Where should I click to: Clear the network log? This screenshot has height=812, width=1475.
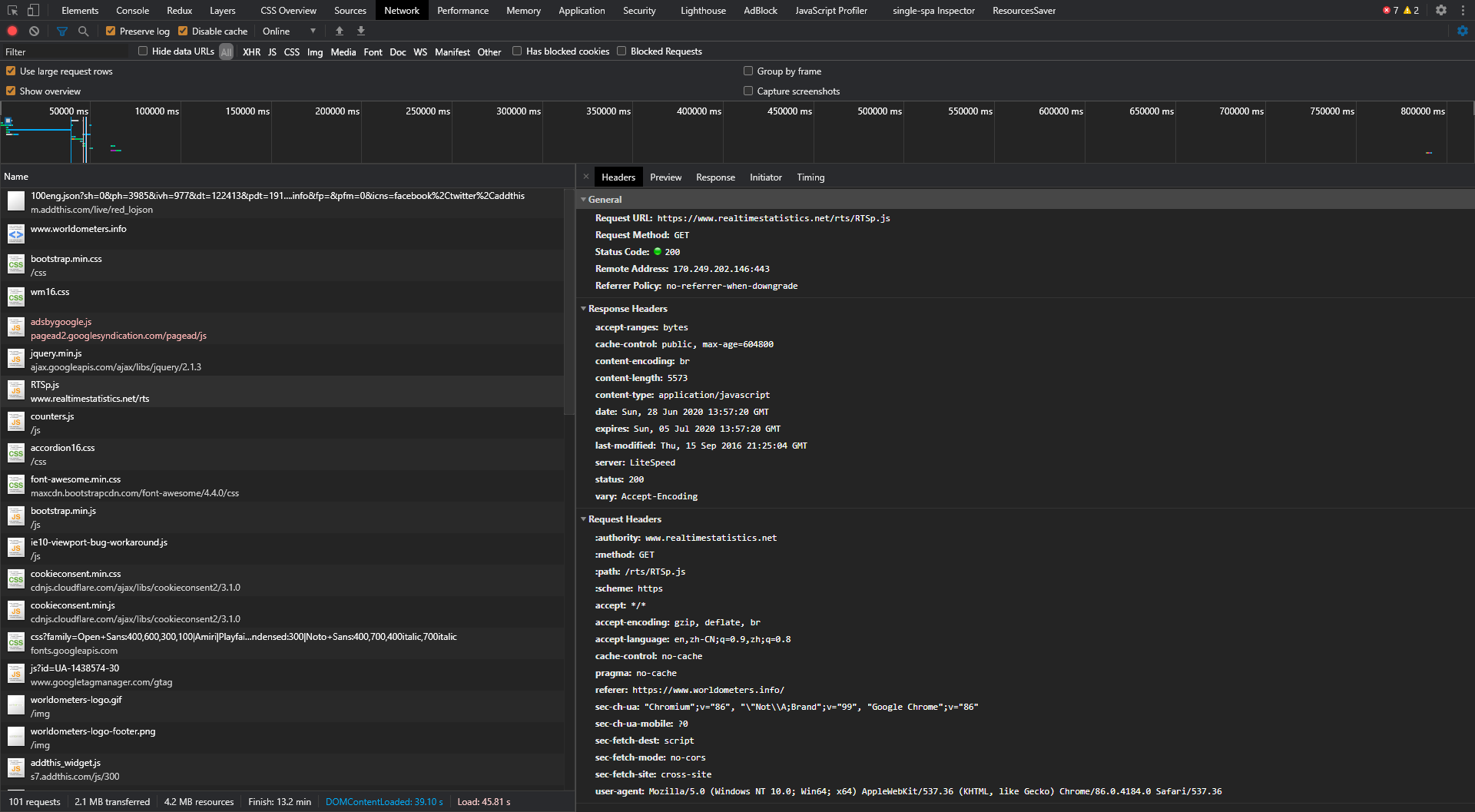point(34,31)
